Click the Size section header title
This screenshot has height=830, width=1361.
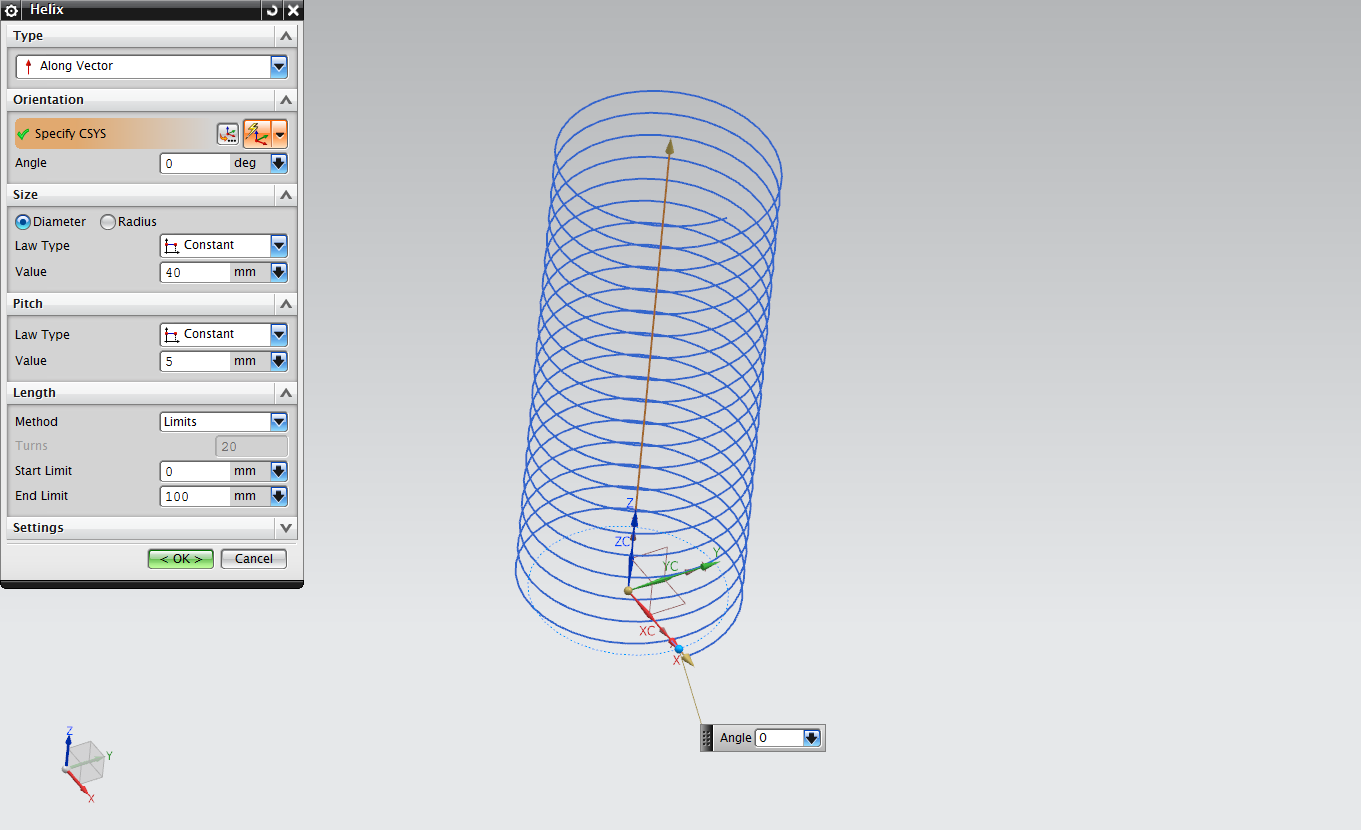(x=26, y=195)
